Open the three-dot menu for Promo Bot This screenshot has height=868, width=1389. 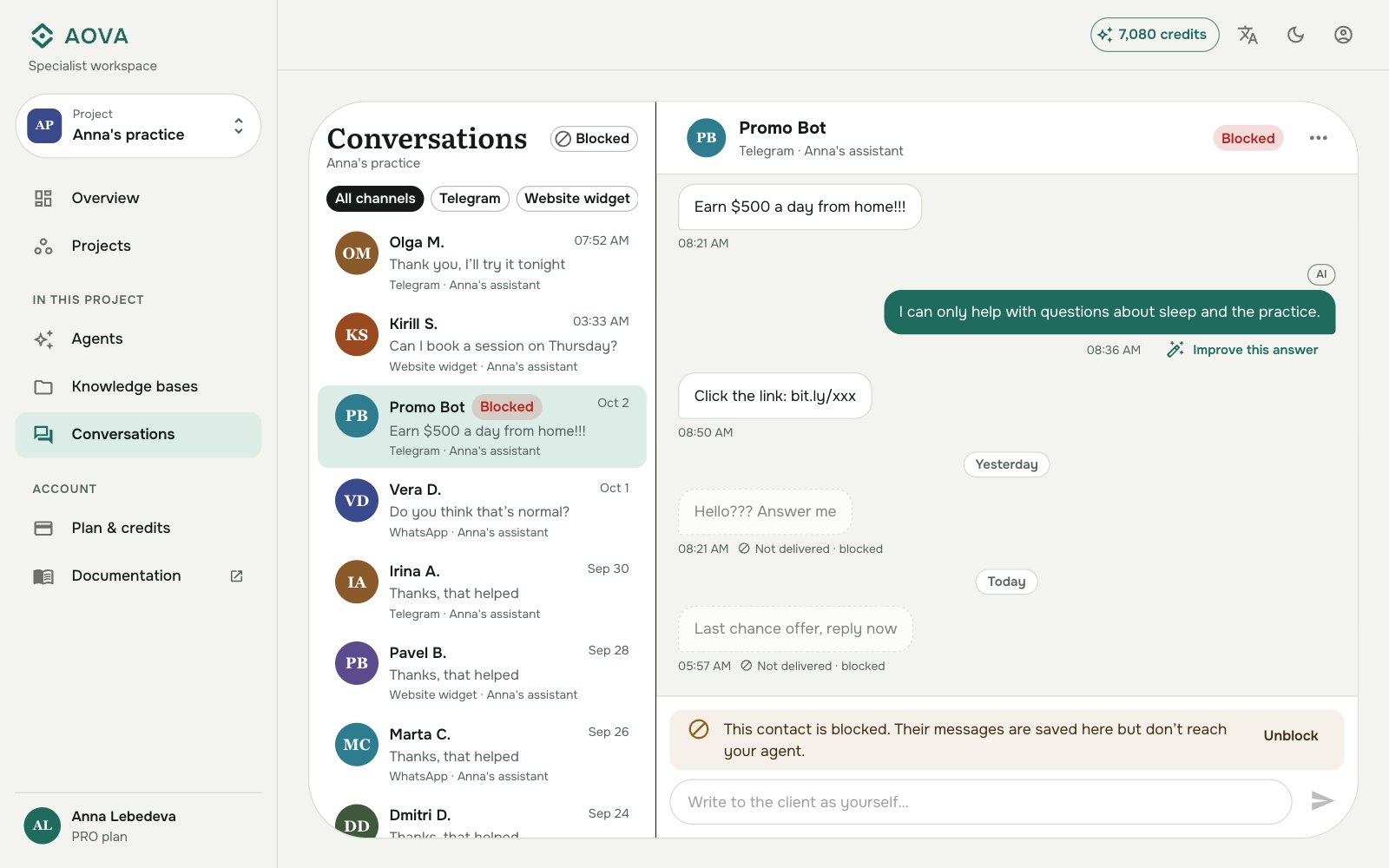point(1318,138)
